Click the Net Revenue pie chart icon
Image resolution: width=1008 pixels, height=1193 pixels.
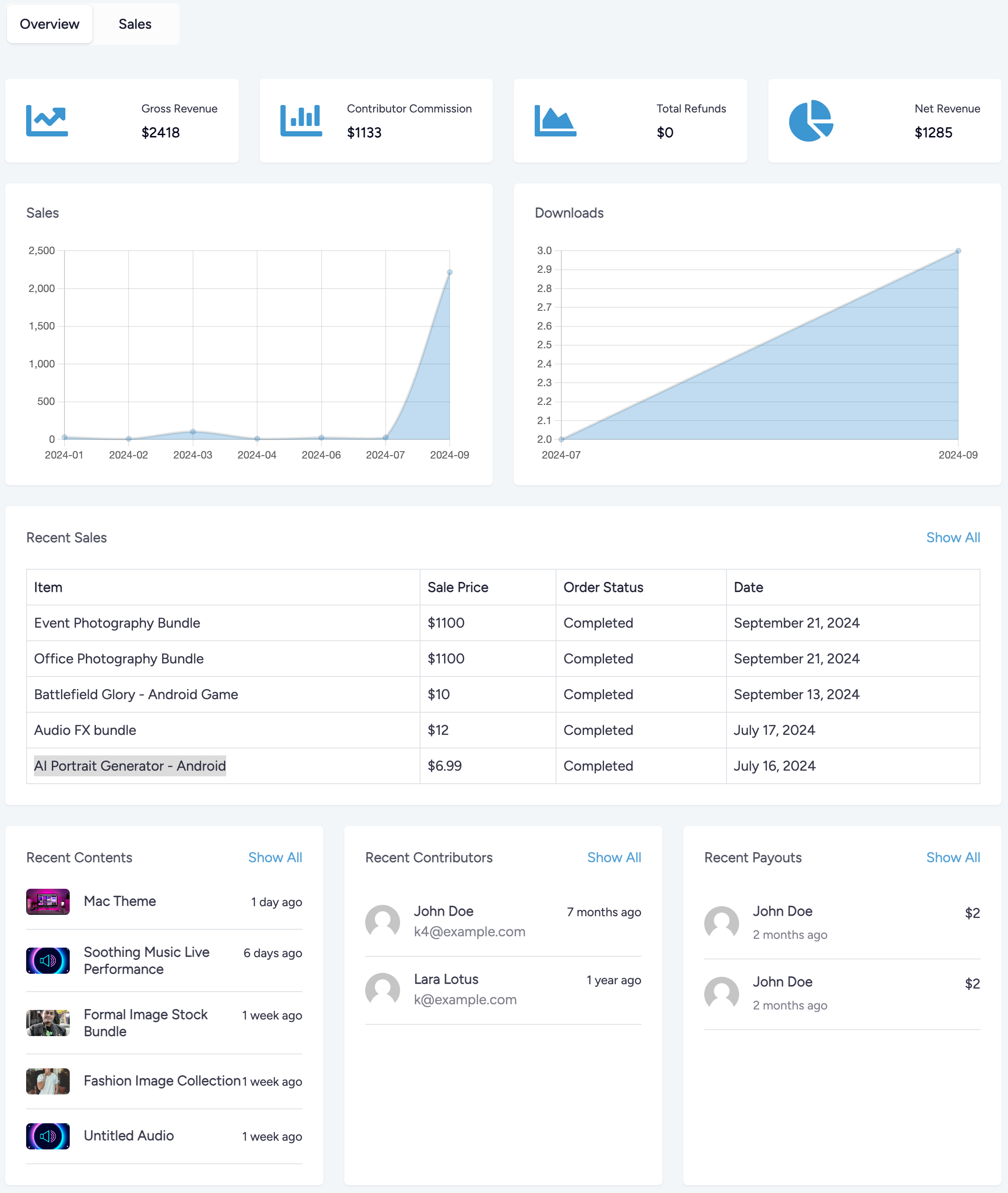click(x=810, y=121)
